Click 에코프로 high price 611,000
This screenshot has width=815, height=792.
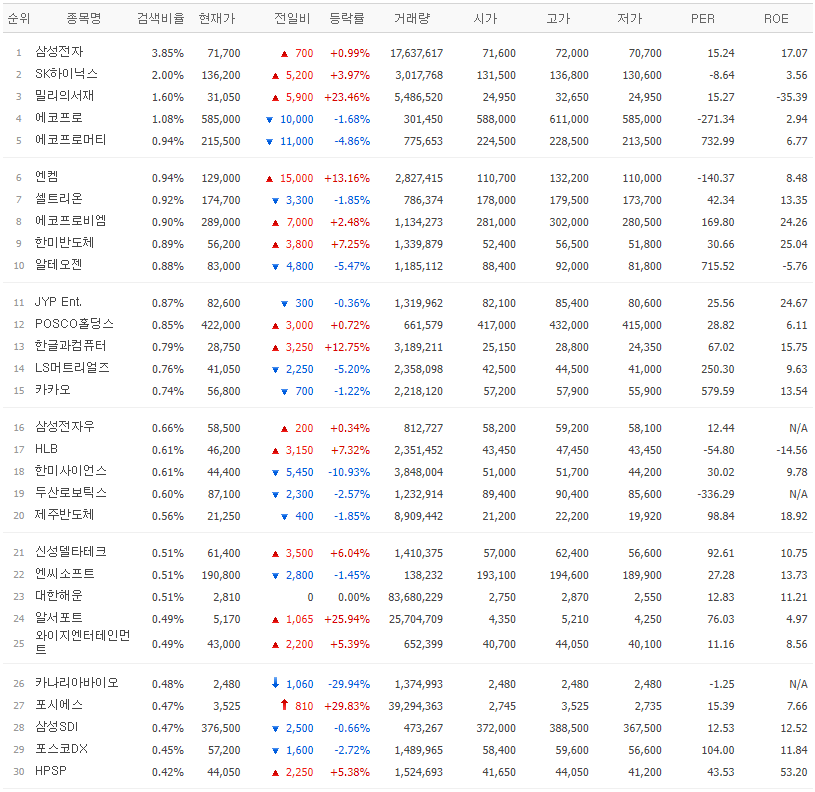[569, 119]
